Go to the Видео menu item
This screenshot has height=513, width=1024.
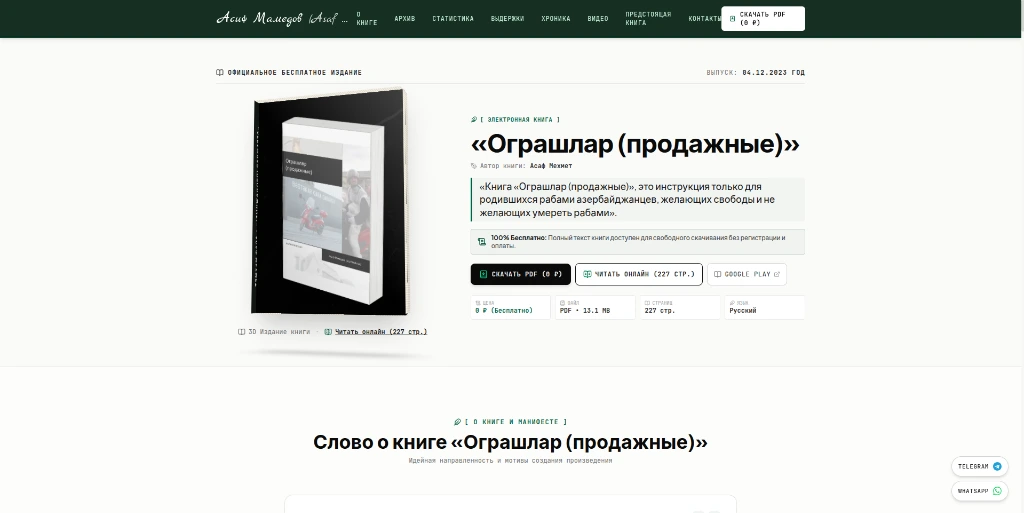pyautogui.click(x=598, y=19)
